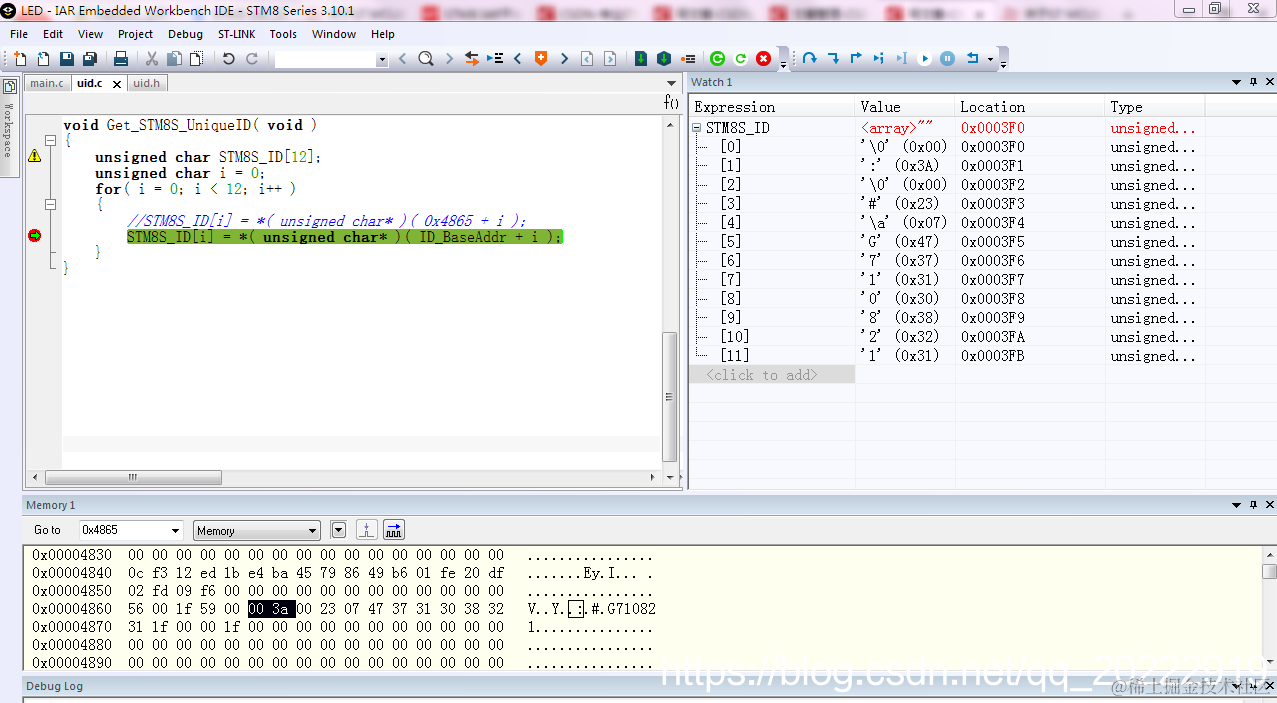Click the Reset debugger icon
1277x703 pixels.
[x=972, y=59]
